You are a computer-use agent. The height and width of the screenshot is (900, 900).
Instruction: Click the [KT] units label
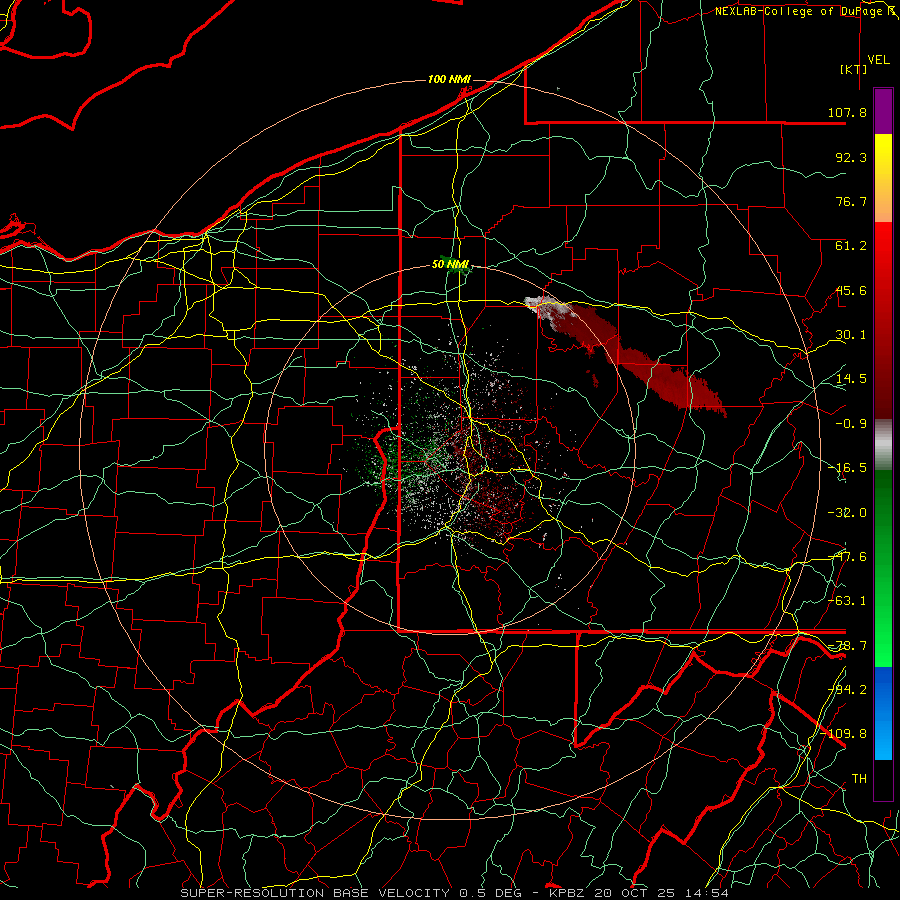point(853,69)
